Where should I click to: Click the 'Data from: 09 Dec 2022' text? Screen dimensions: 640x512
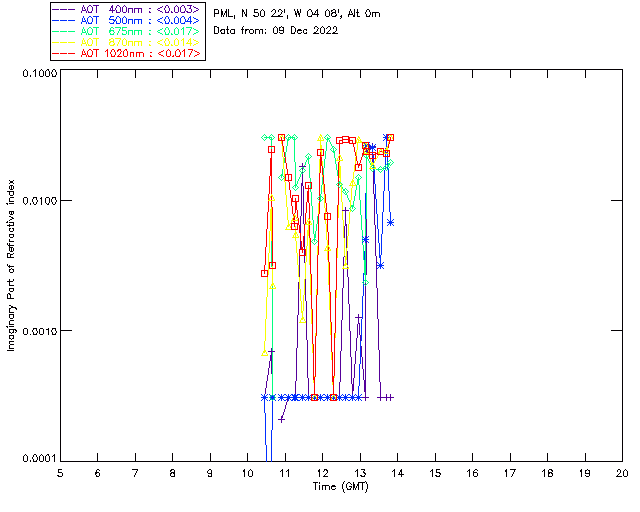tap(276, 31)
